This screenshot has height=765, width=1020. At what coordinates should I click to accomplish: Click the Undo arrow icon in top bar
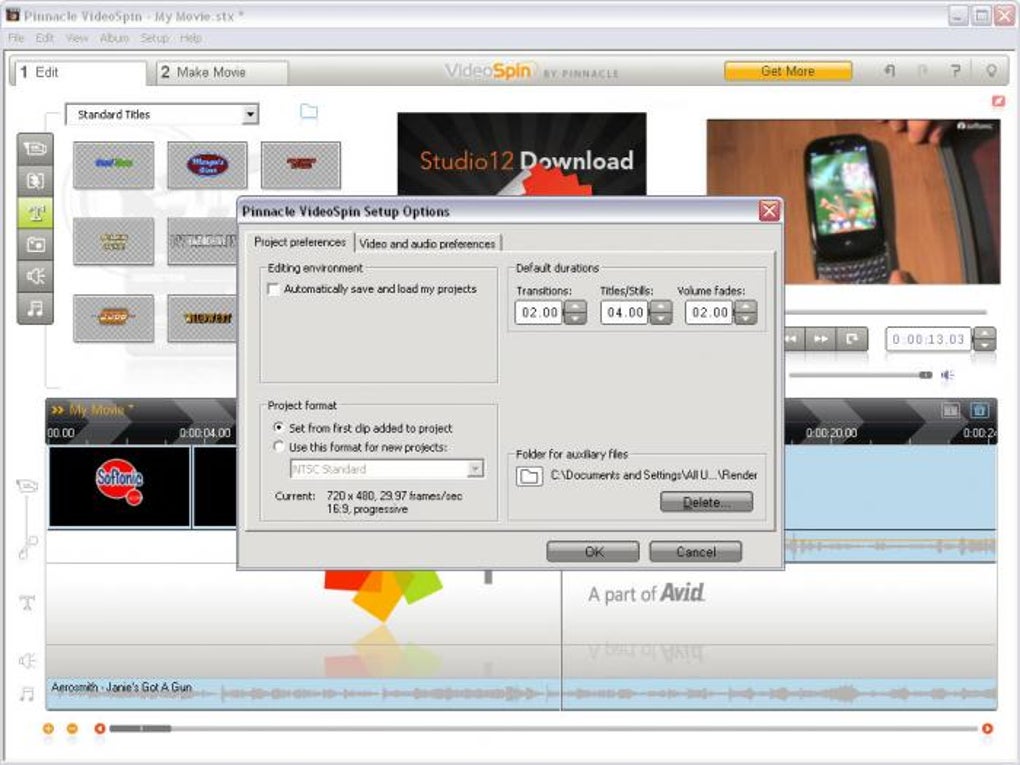tap(891, 71)
